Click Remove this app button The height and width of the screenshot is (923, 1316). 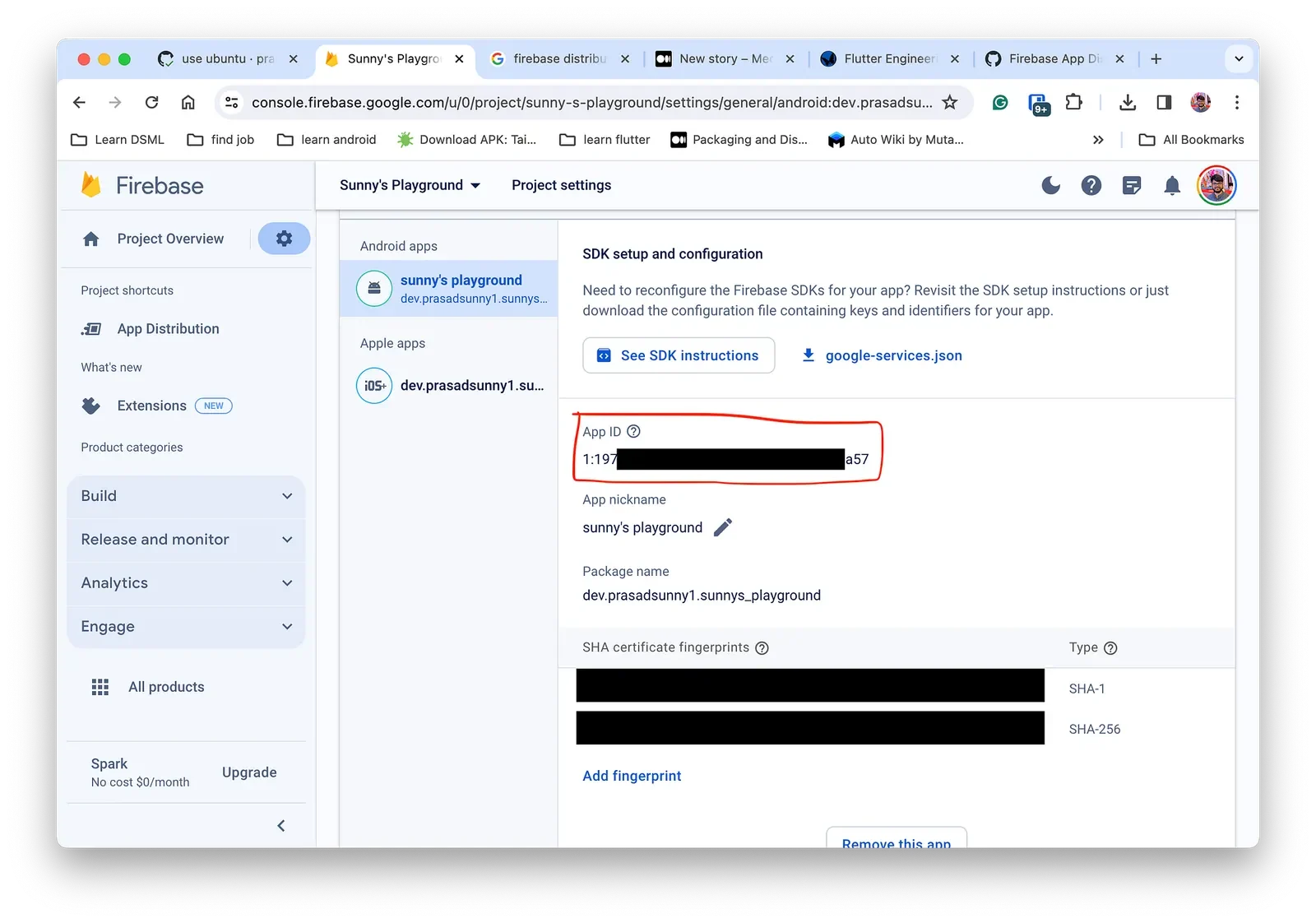897,838
